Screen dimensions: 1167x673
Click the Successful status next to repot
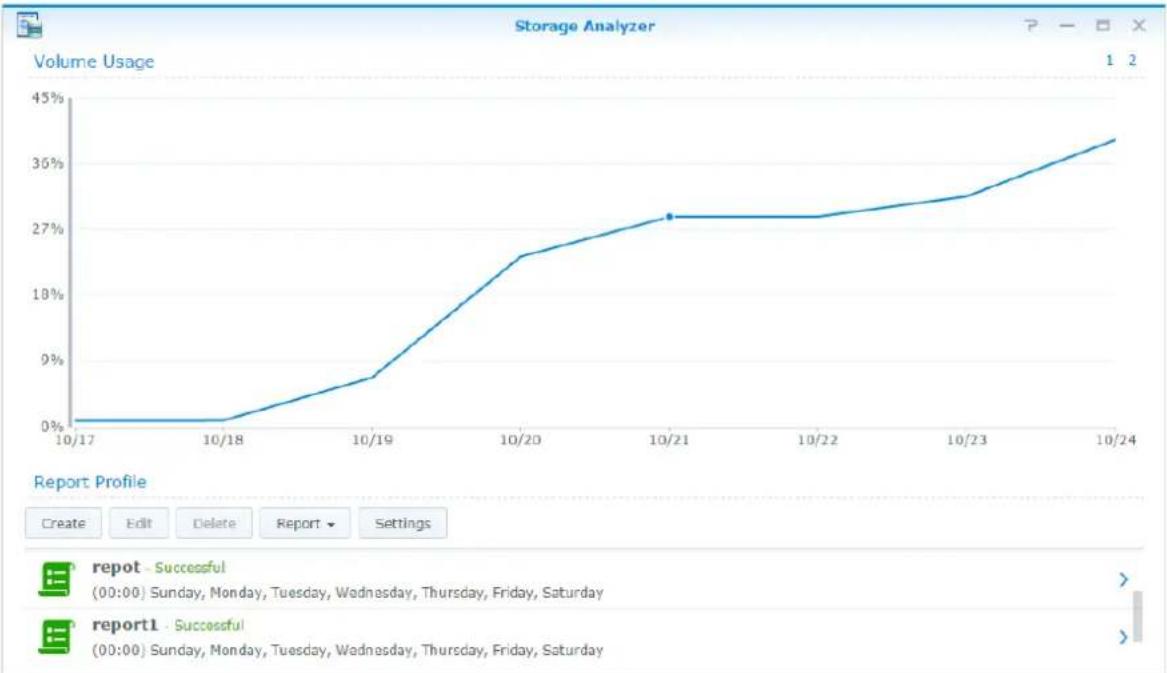[190, 567]
